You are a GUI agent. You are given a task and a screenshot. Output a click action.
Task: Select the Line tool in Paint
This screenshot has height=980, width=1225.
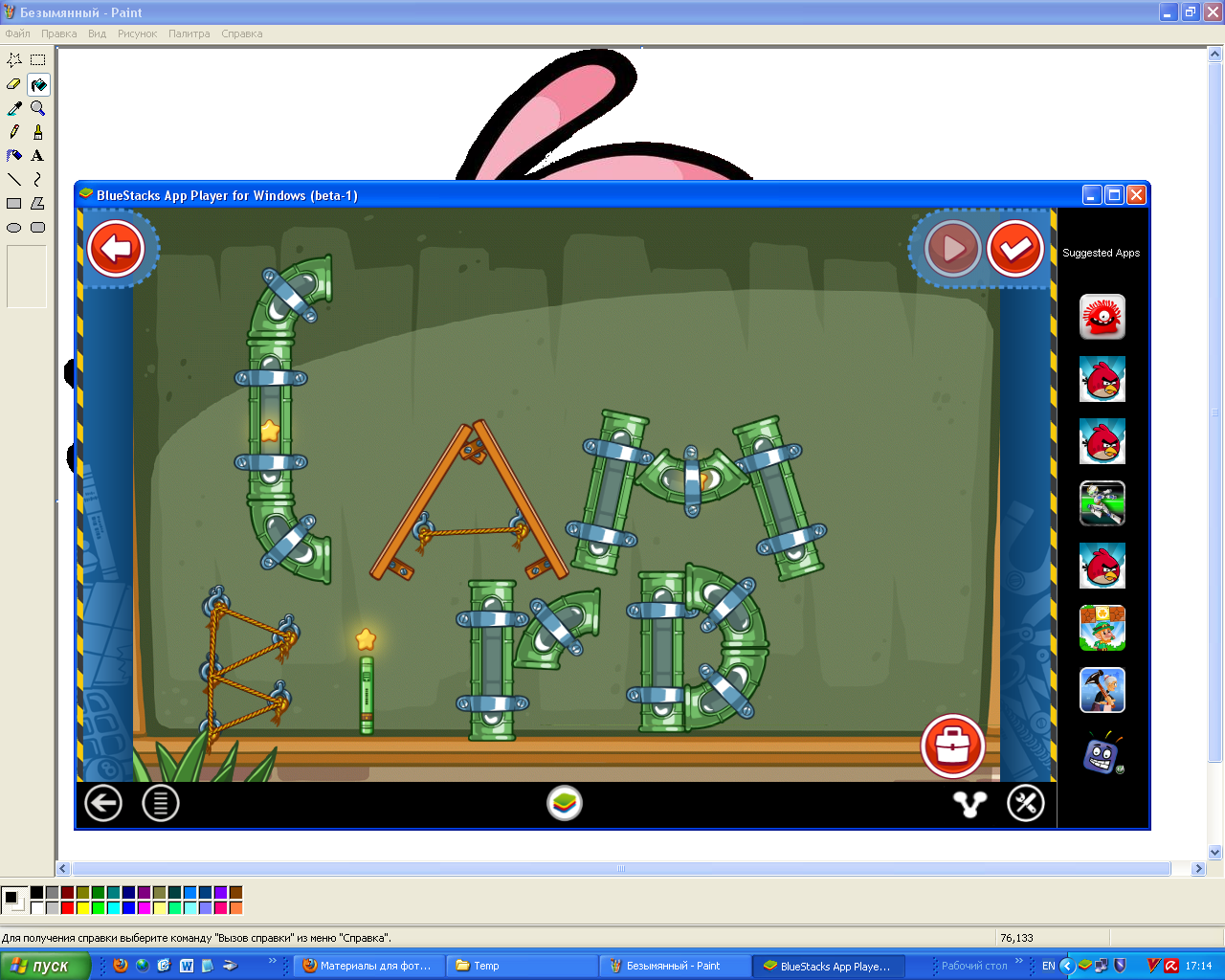pyautogui.click(x=14, y=179)
